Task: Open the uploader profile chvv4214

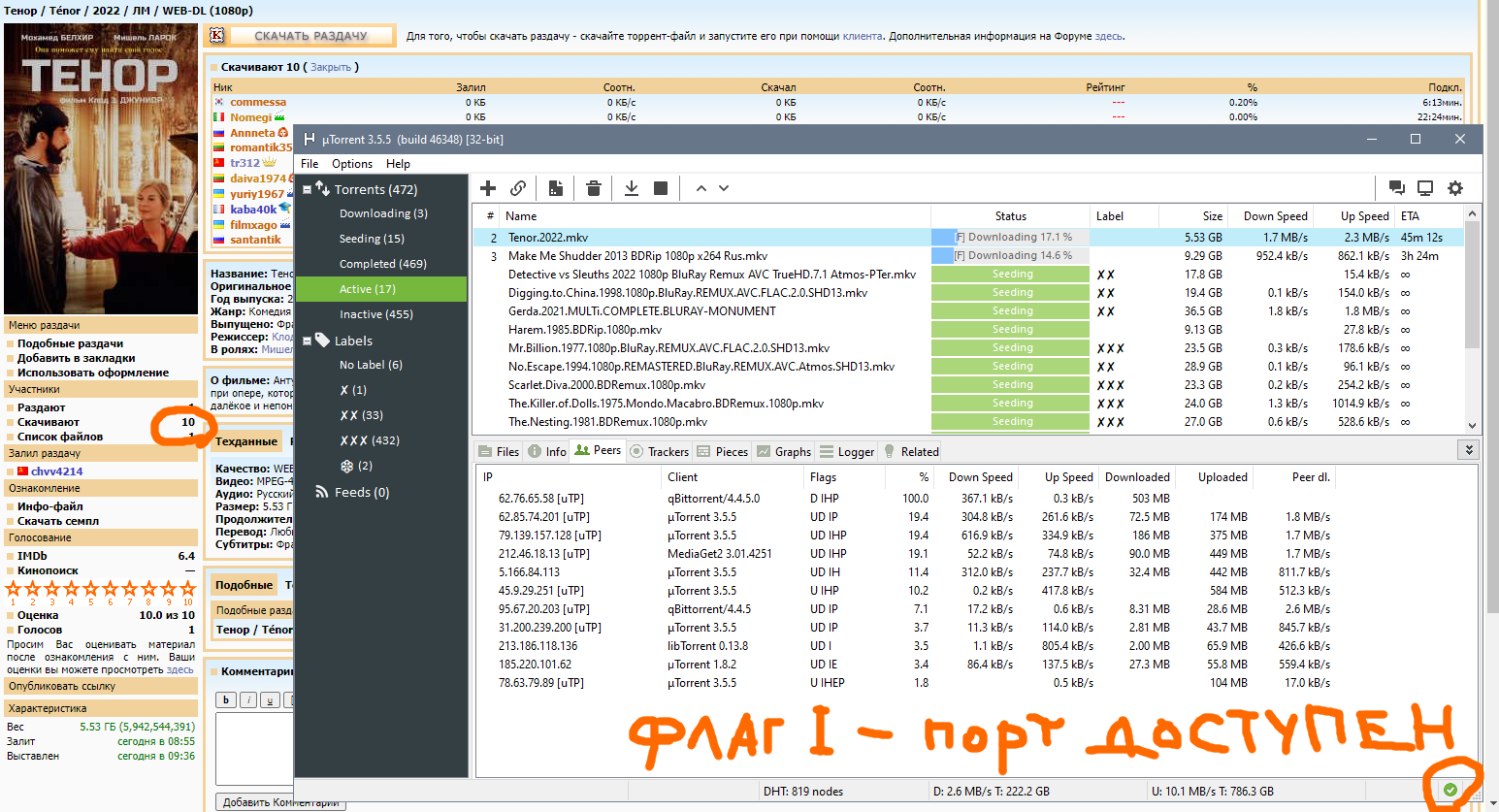Action: (56, 471)
